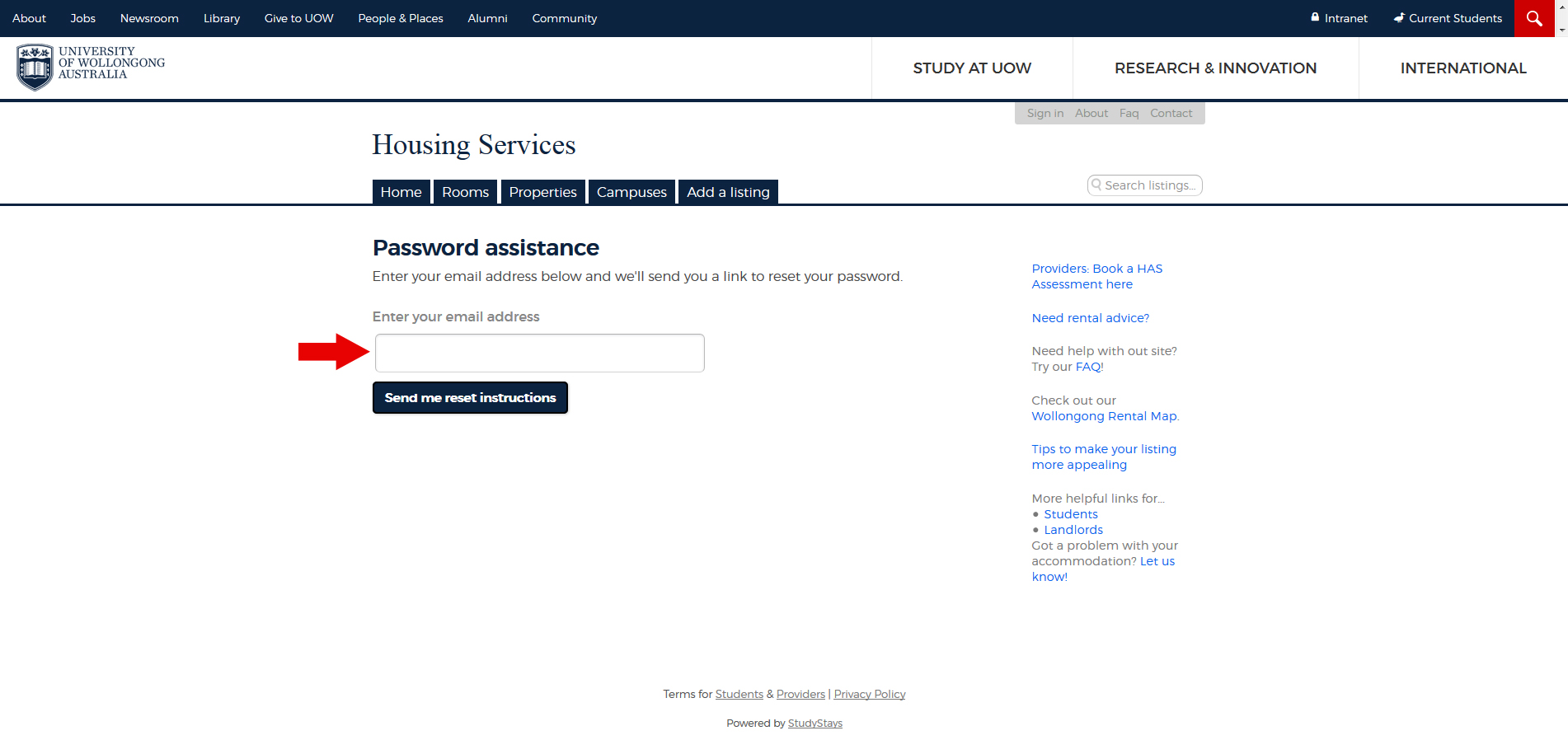1568x740 pixels.
Task: Open Wollongong Rental Map link
Action: [x=1105, y=416]
